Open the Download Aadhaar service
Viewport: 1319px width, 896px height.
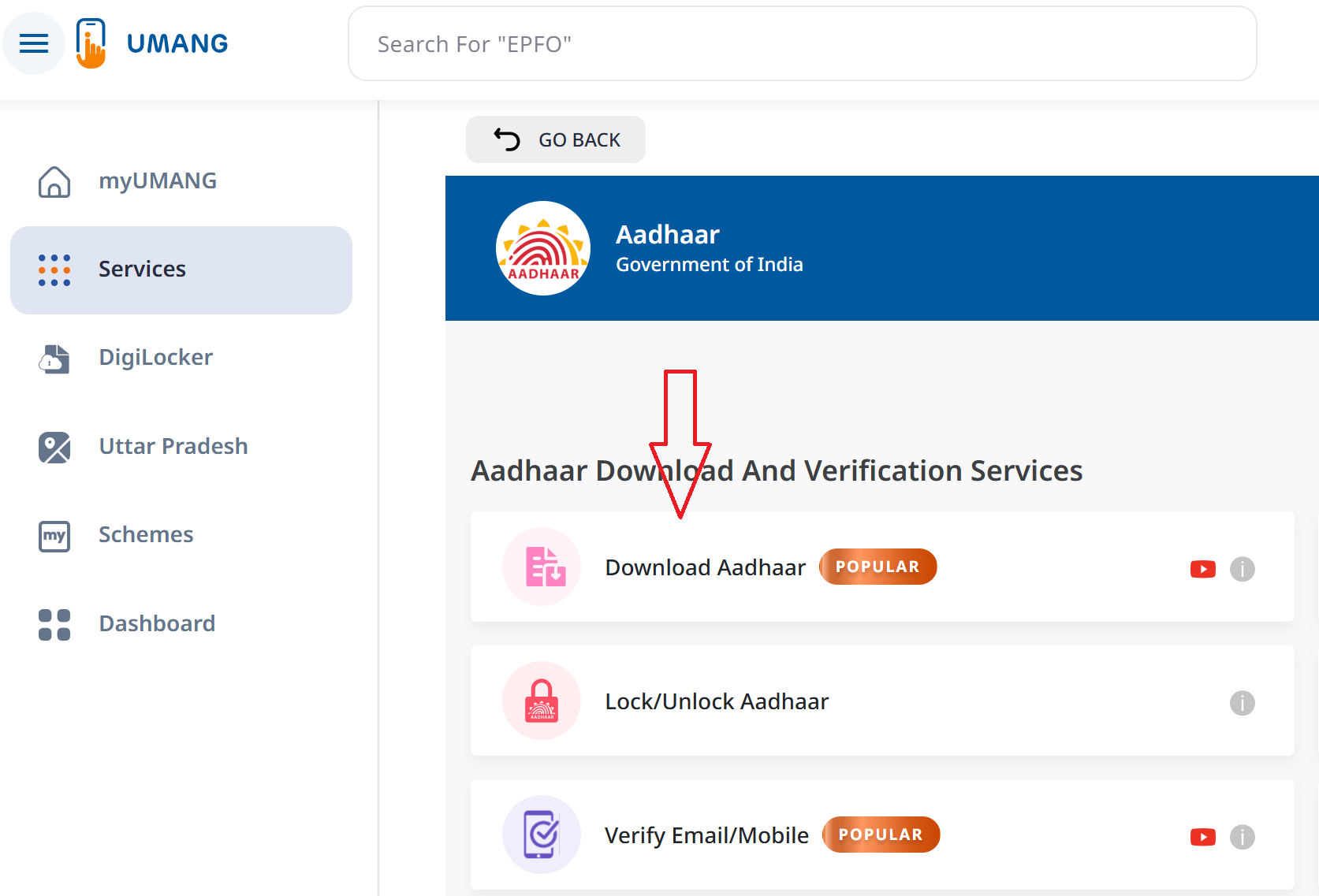(x=705, y=567)
